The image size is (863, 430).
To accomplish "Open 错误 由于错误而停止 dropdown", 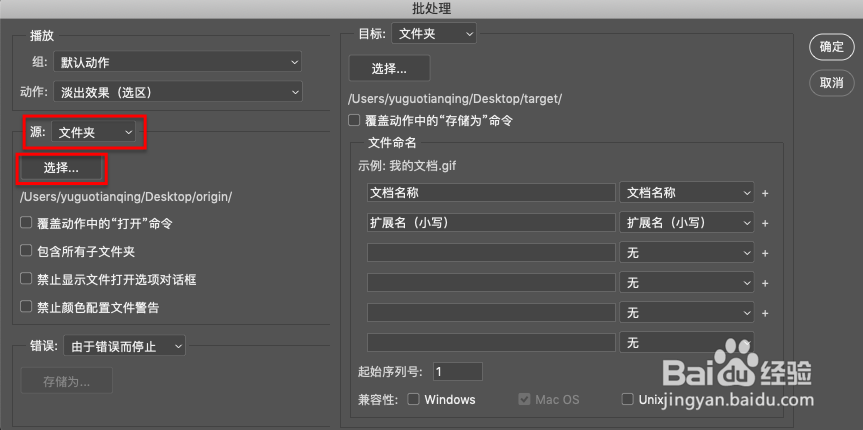I will point(124,346).
